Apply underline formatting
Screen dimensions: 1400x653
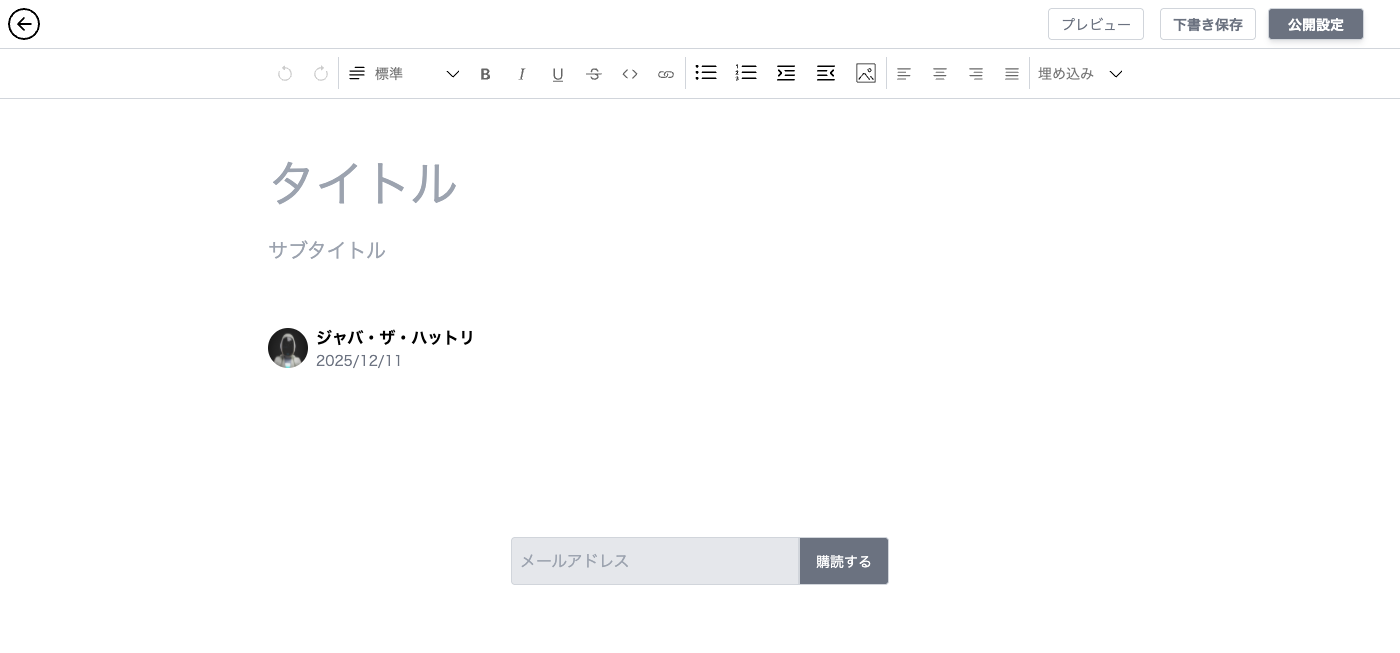point(558,74)
